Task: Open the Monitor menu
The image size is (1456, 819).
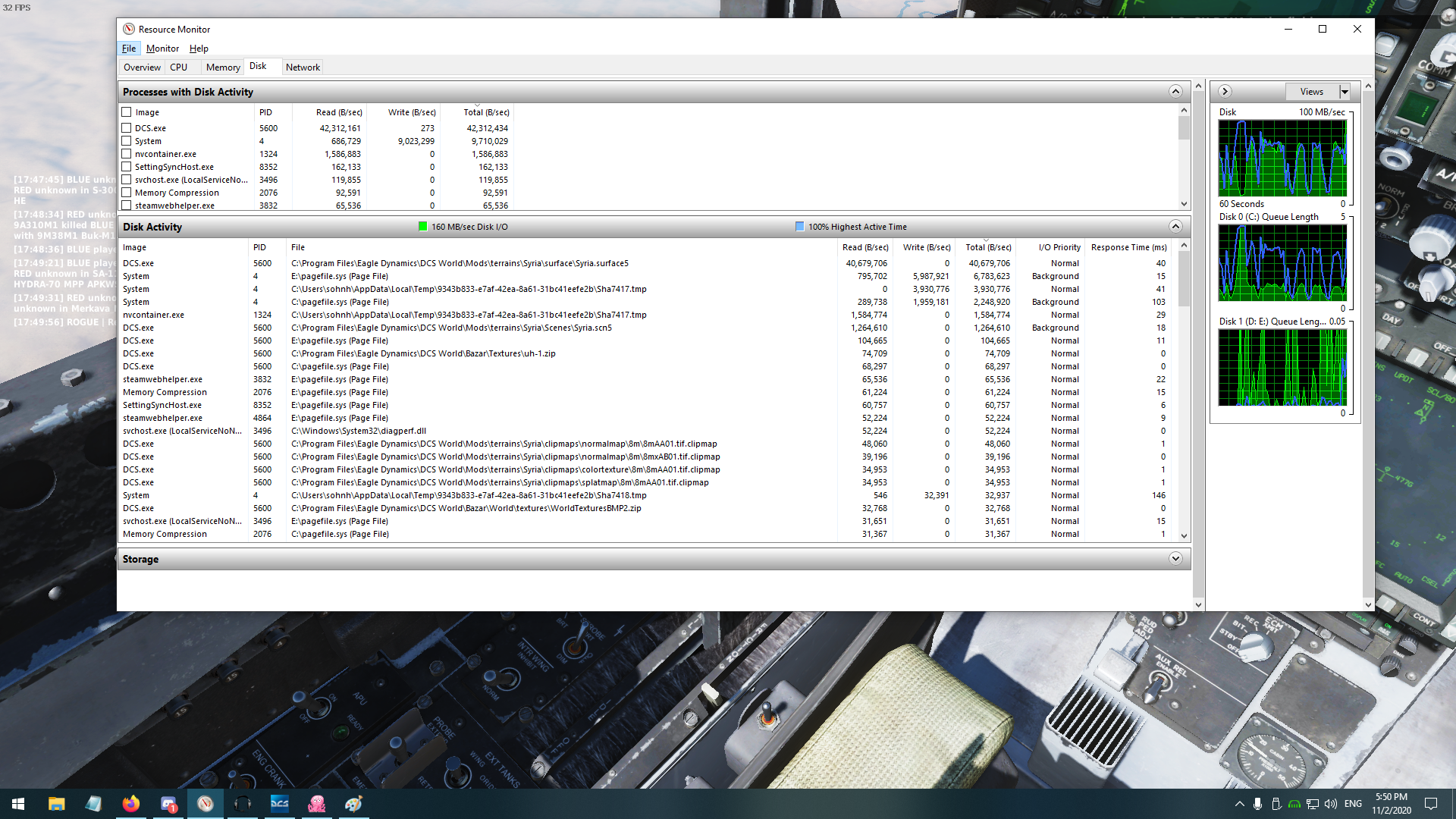Action: (x=162, y=49)
